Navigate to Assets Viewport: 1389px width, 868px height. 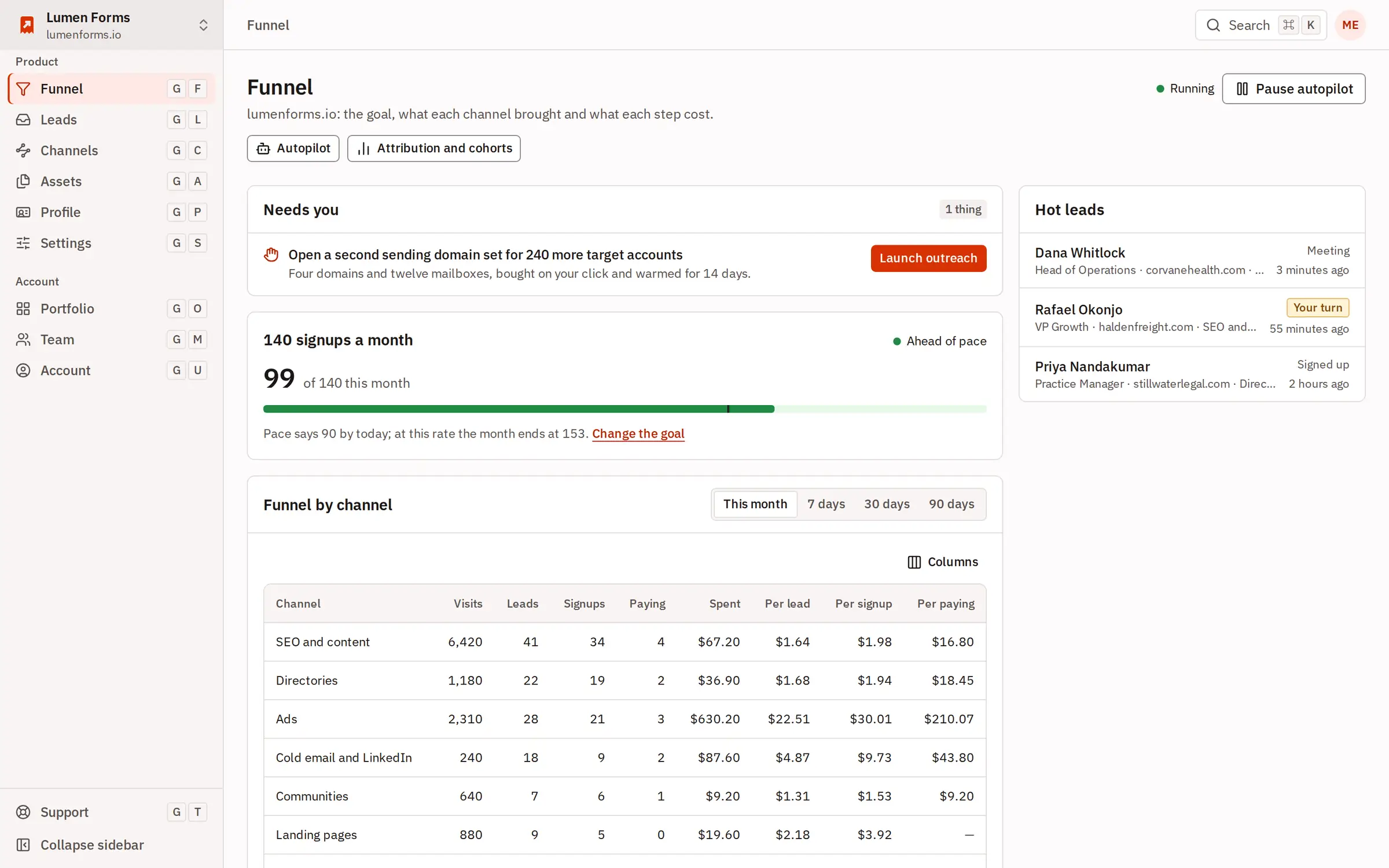click(x=112, y=181)
